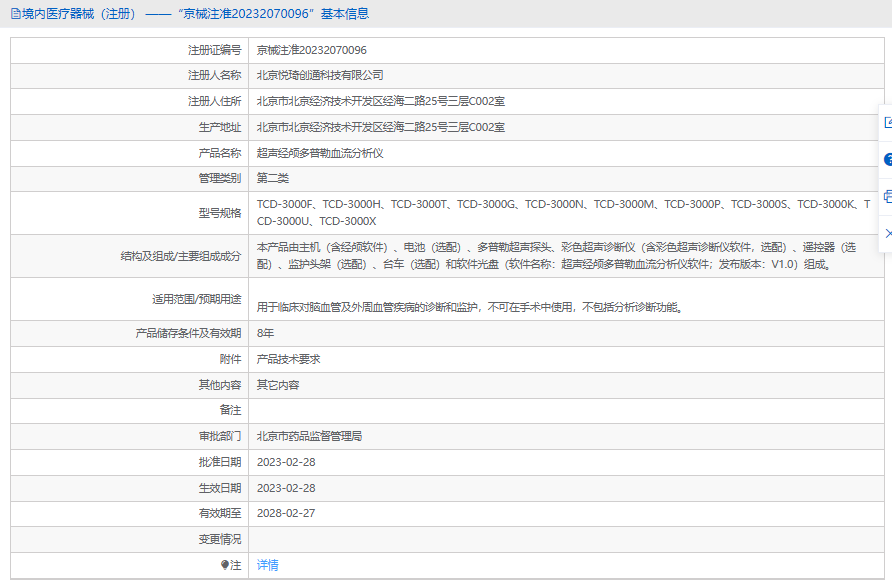Click the address value in the 生产地址 row
The height and width of the screenshot is (587, 892).
pos(381,127)
